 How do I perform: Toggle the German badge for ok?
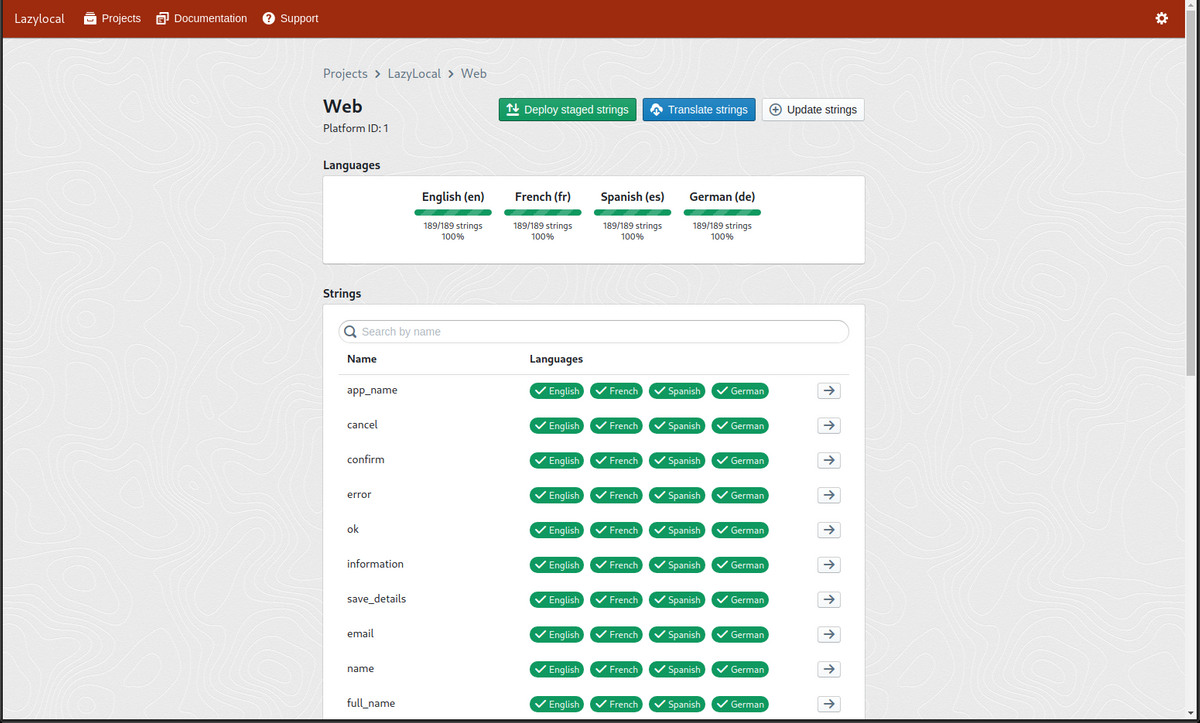(739, 530)
